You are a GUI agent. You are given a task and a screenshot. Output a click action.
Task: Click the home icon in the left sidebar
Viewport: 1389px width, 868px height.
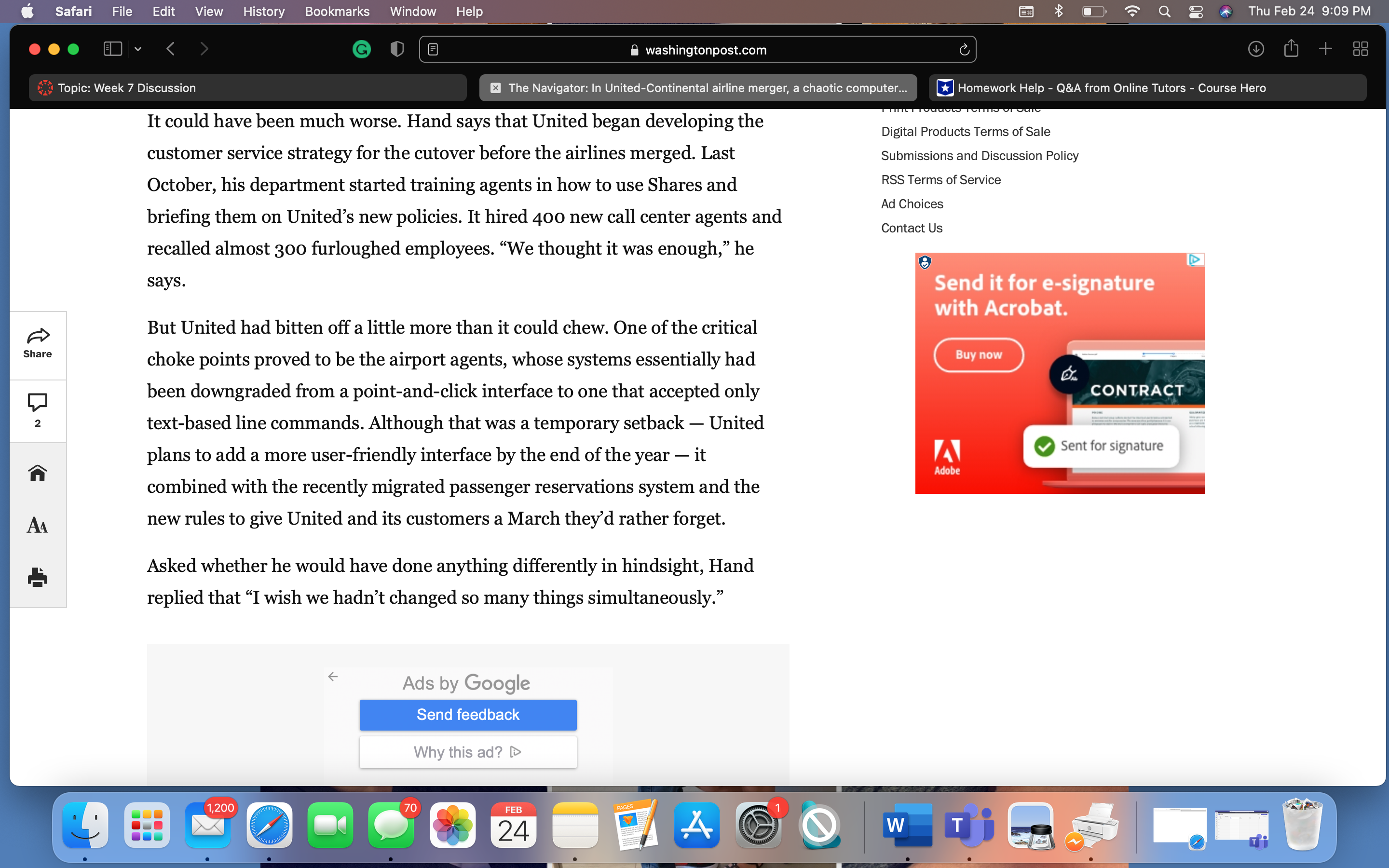pos(38,473)
